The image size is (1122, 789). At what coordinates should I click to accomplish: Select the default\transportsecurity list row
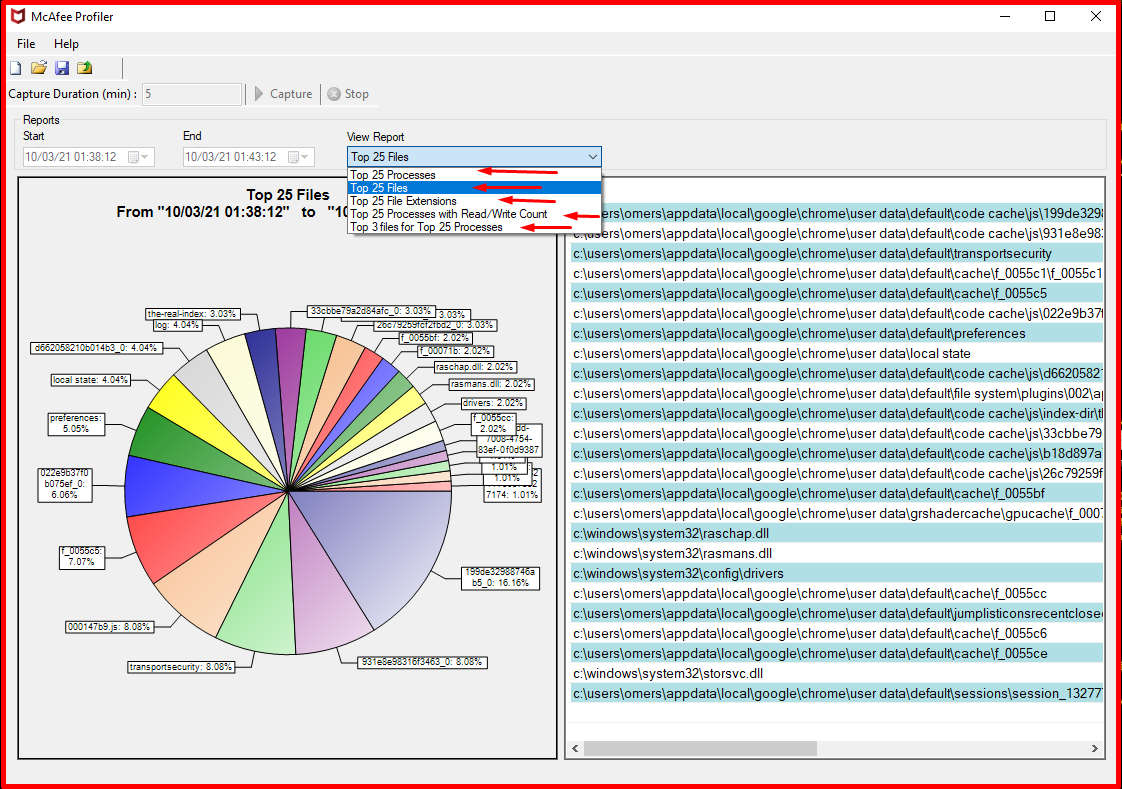(x=836, y=253)
